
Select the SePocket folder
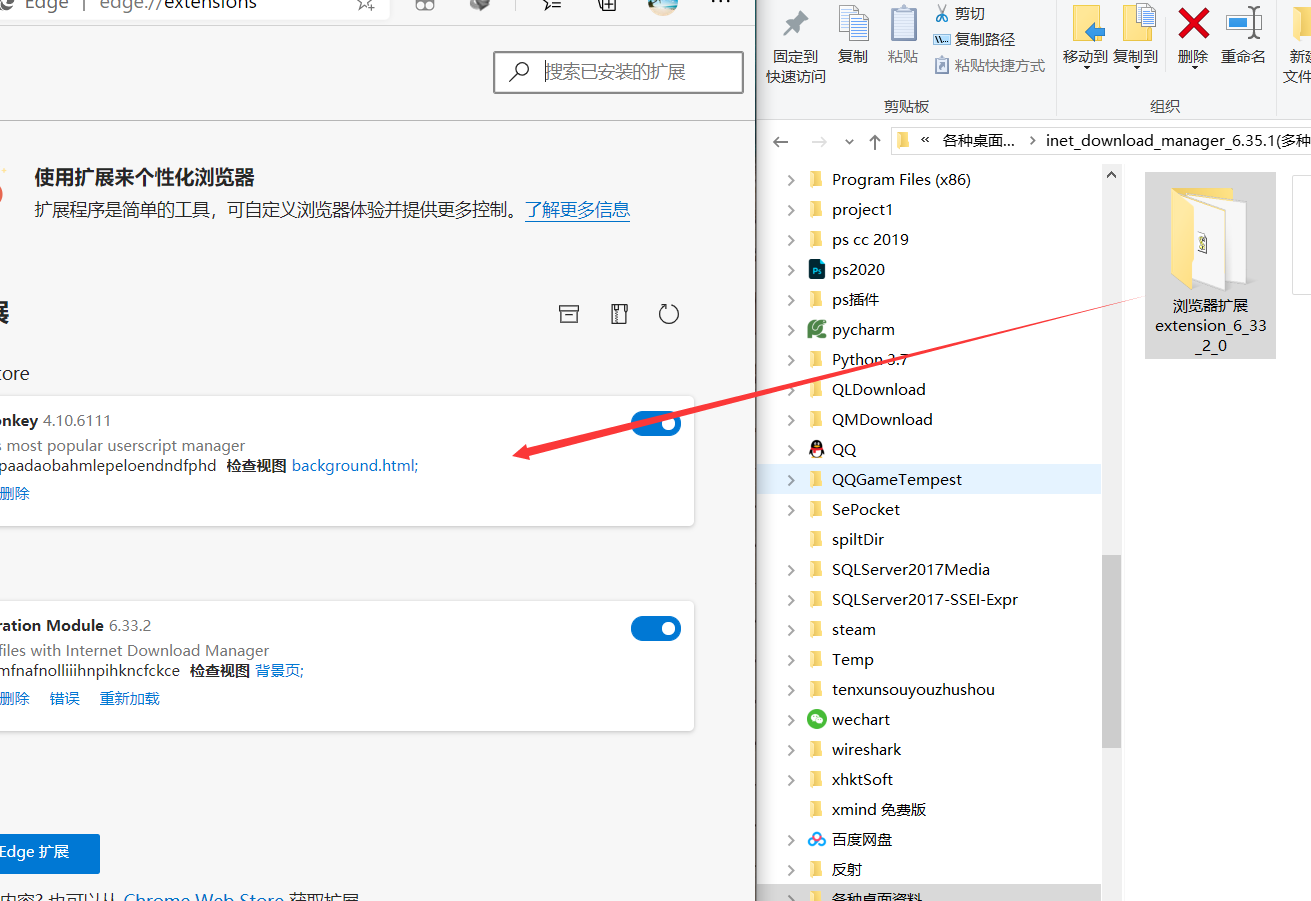pyautogui.click(x=866, y=509)
